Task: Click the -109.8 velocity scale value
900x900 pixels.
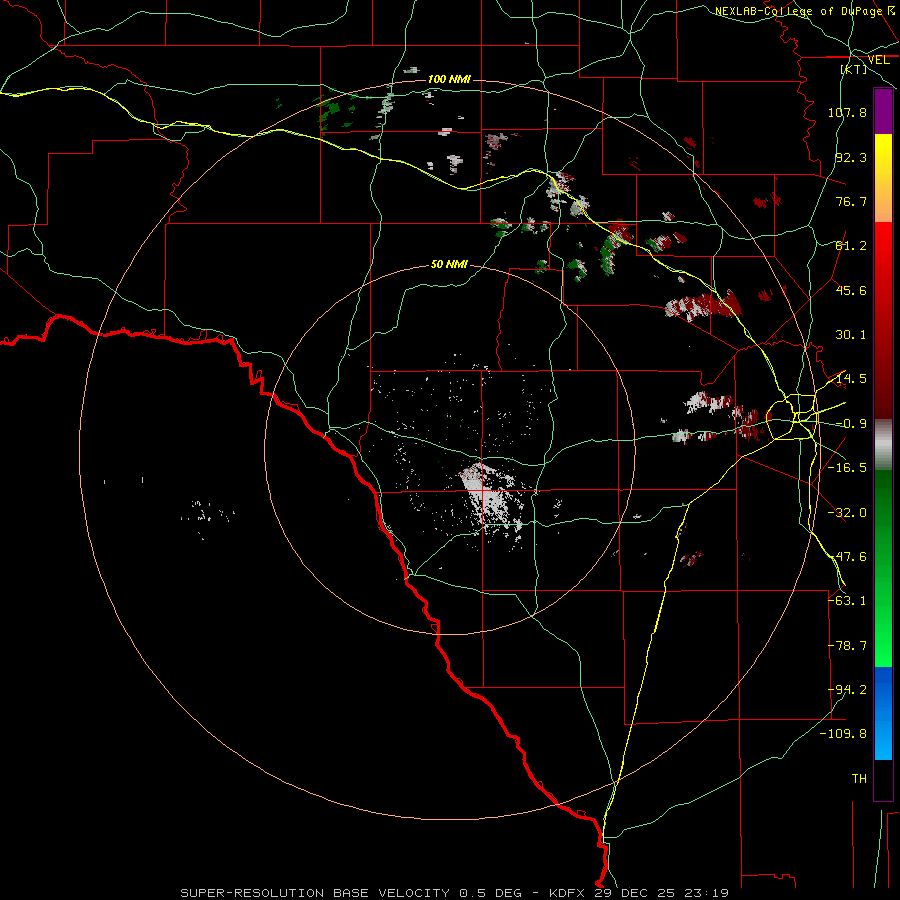Action: (844, 734)
